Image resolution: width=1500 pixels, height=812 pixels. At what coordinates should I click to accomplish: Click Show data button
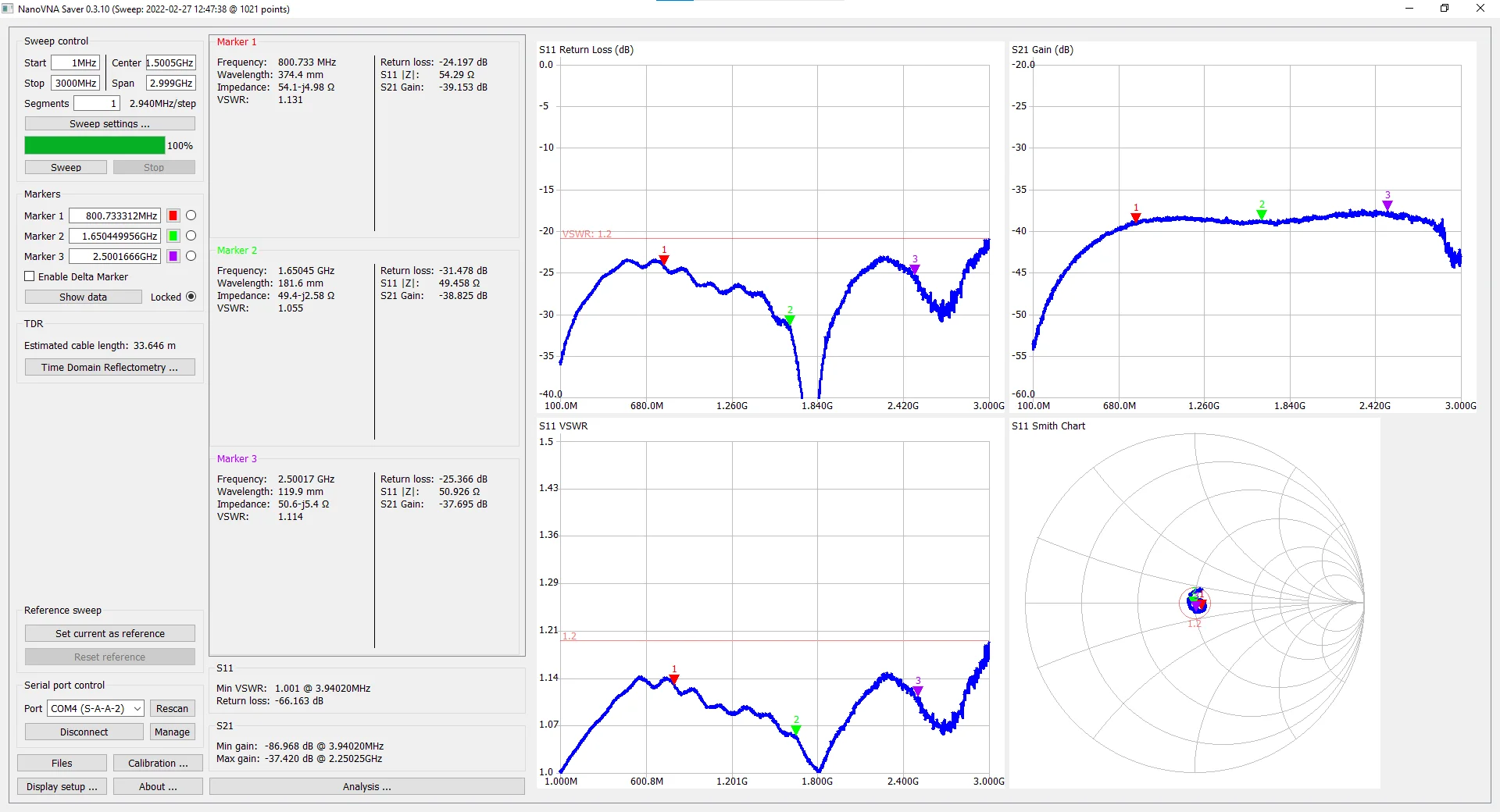84,297
